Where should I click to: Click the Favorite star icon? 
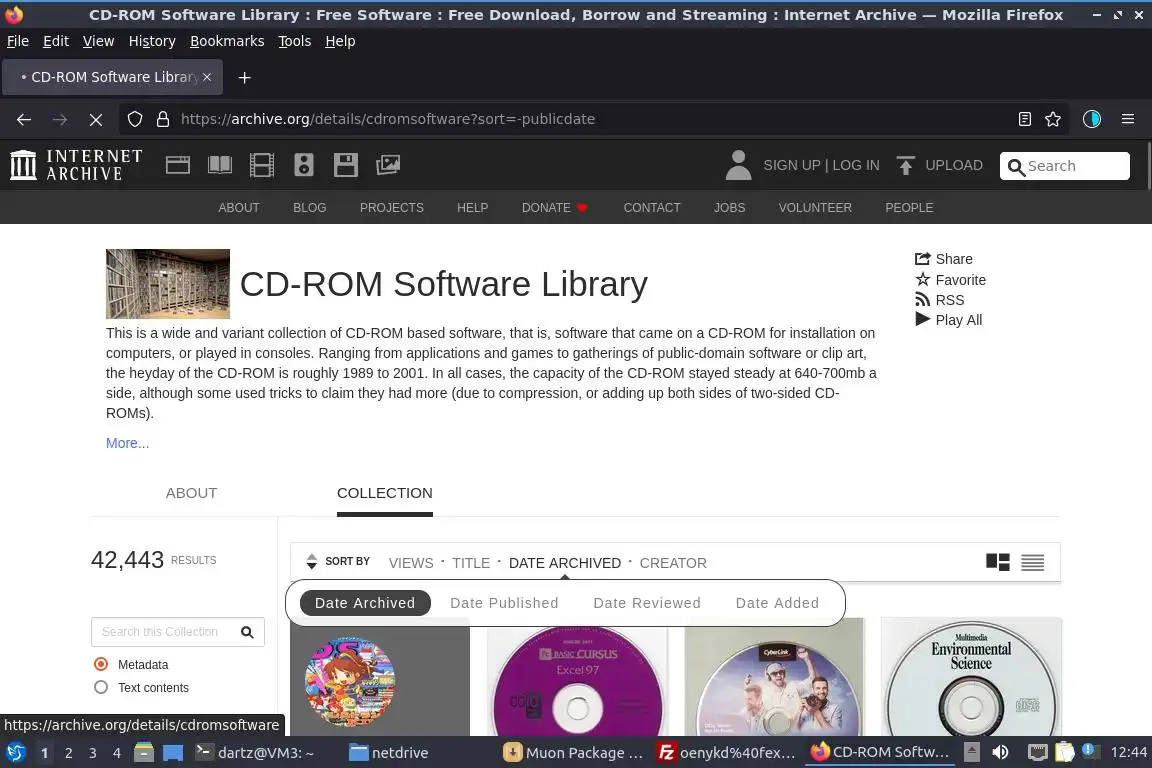pyautogui.click(x=922, y=279)
